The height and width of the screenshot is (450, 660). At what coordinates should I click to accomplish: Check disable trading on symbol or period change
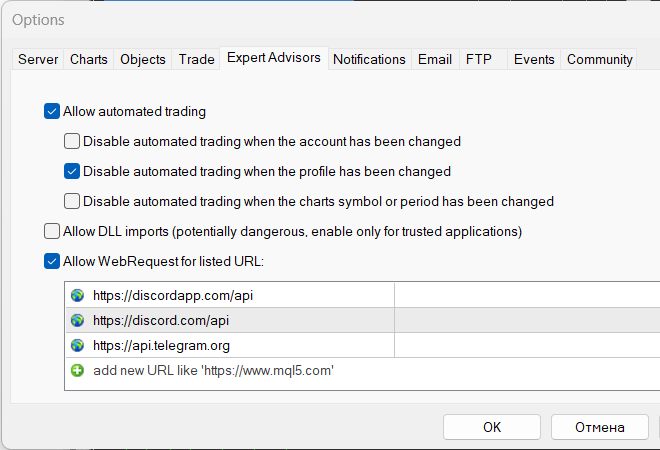72,201
